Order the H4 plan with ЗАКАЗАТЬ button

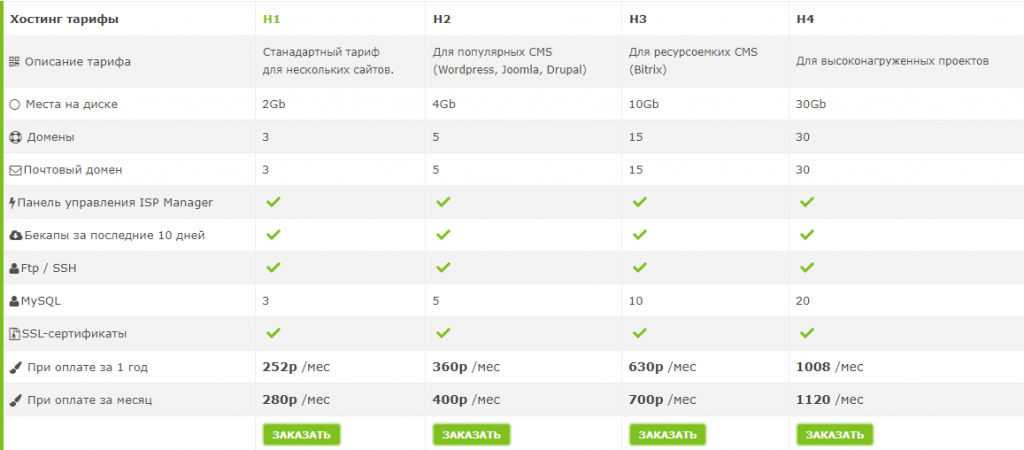tap(835, 434)
